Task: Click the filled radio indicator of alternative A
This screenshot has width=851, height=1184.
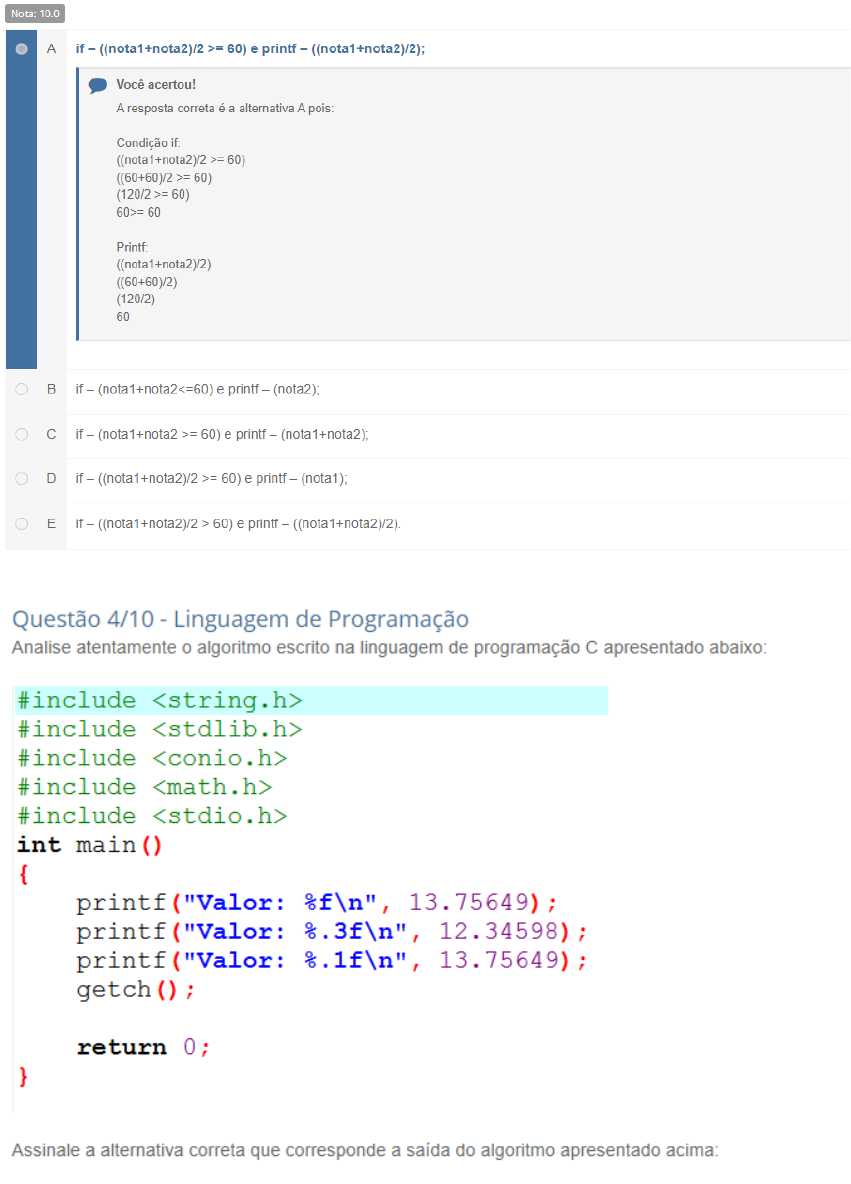Action: tap(21, 47)
